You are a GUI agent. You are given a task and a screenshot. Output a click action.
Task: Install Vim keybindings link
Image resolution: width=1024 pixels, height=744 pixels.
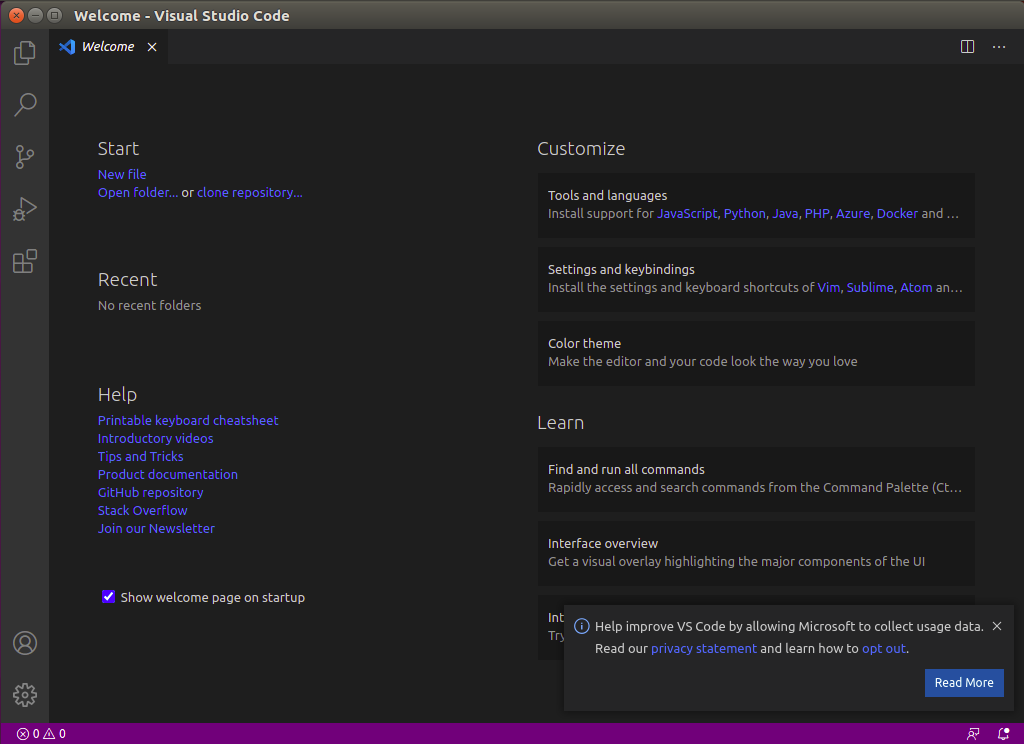point(829,287)
